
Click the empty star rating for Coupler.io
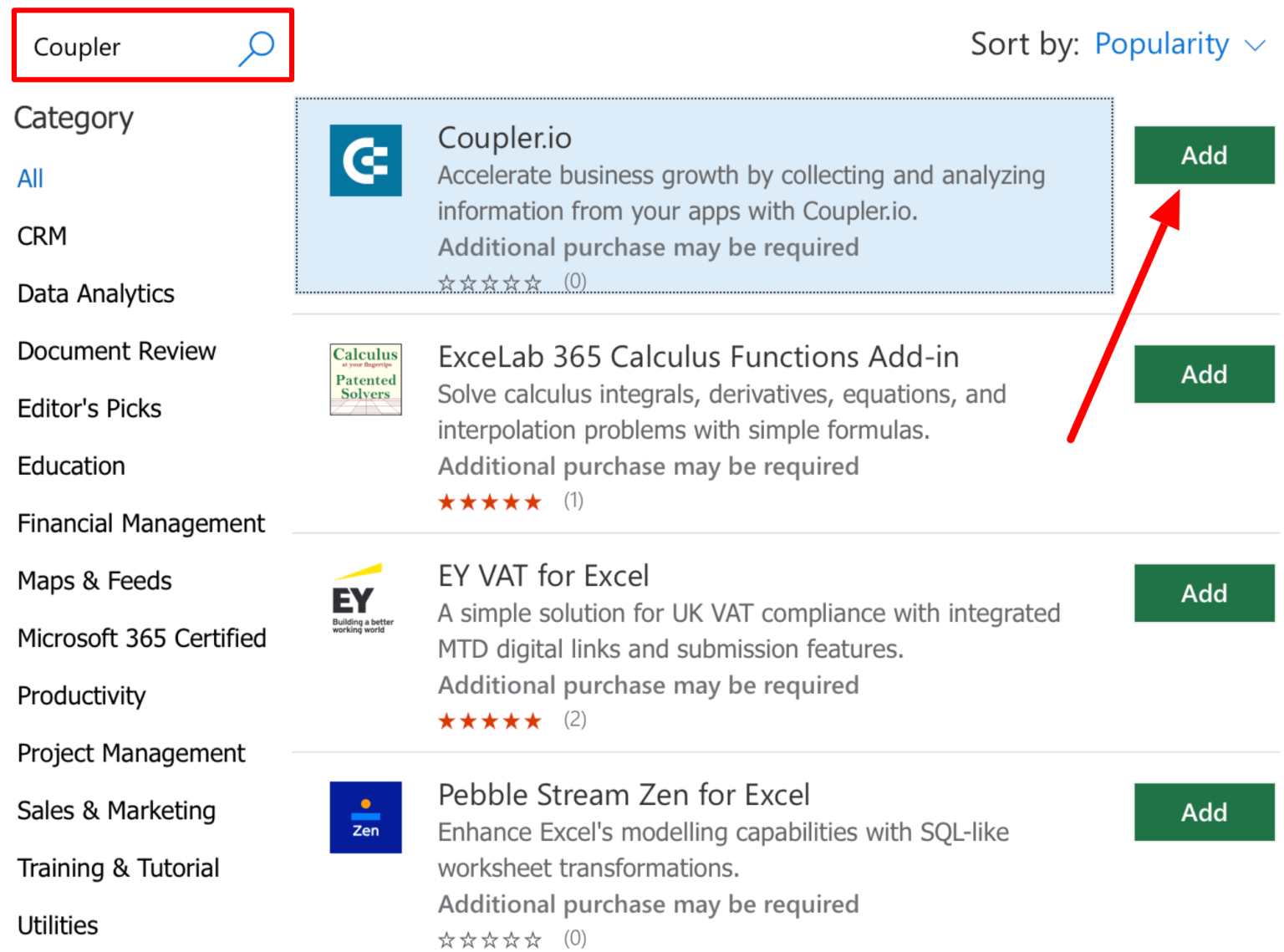[x=490, y=283]
